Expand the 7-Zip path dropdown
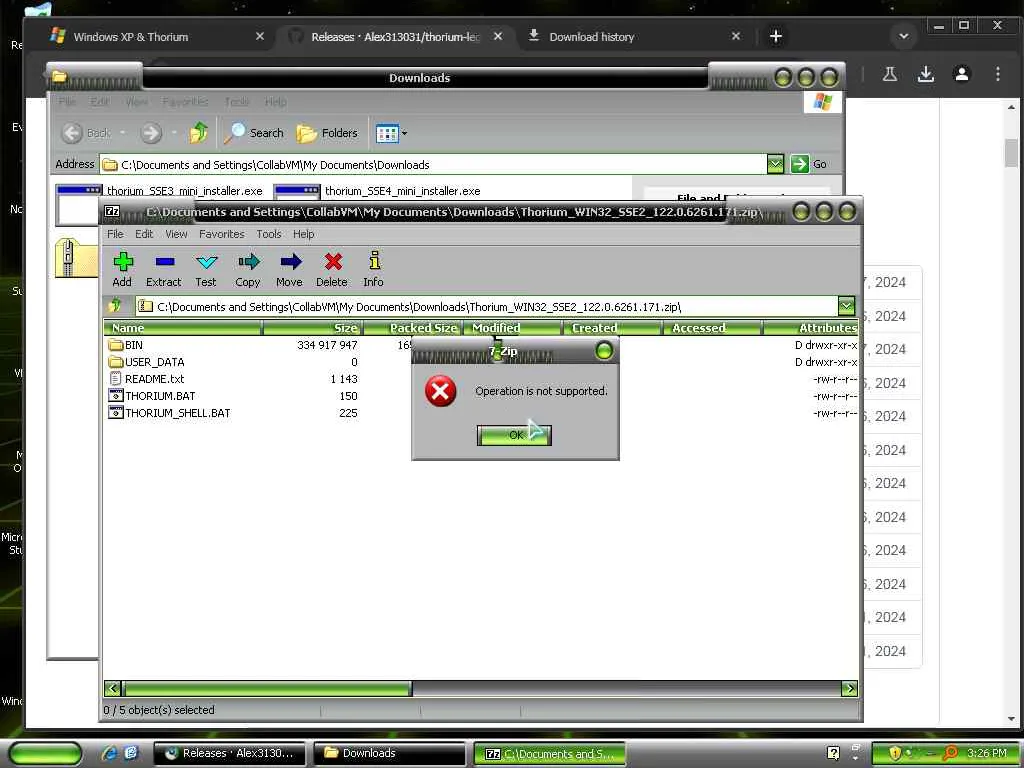Screen dimensions: 1024x768 (846, 306)
